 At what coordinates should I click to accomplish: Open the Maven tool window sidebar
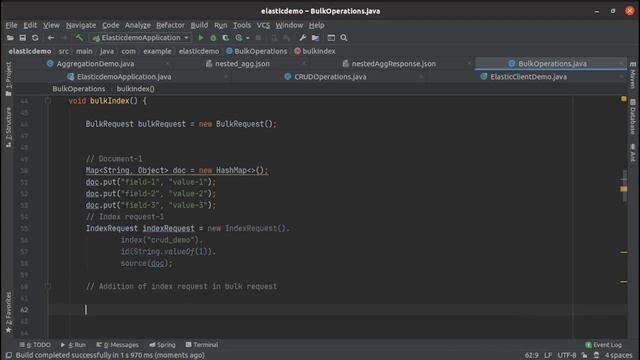point(633,75)
